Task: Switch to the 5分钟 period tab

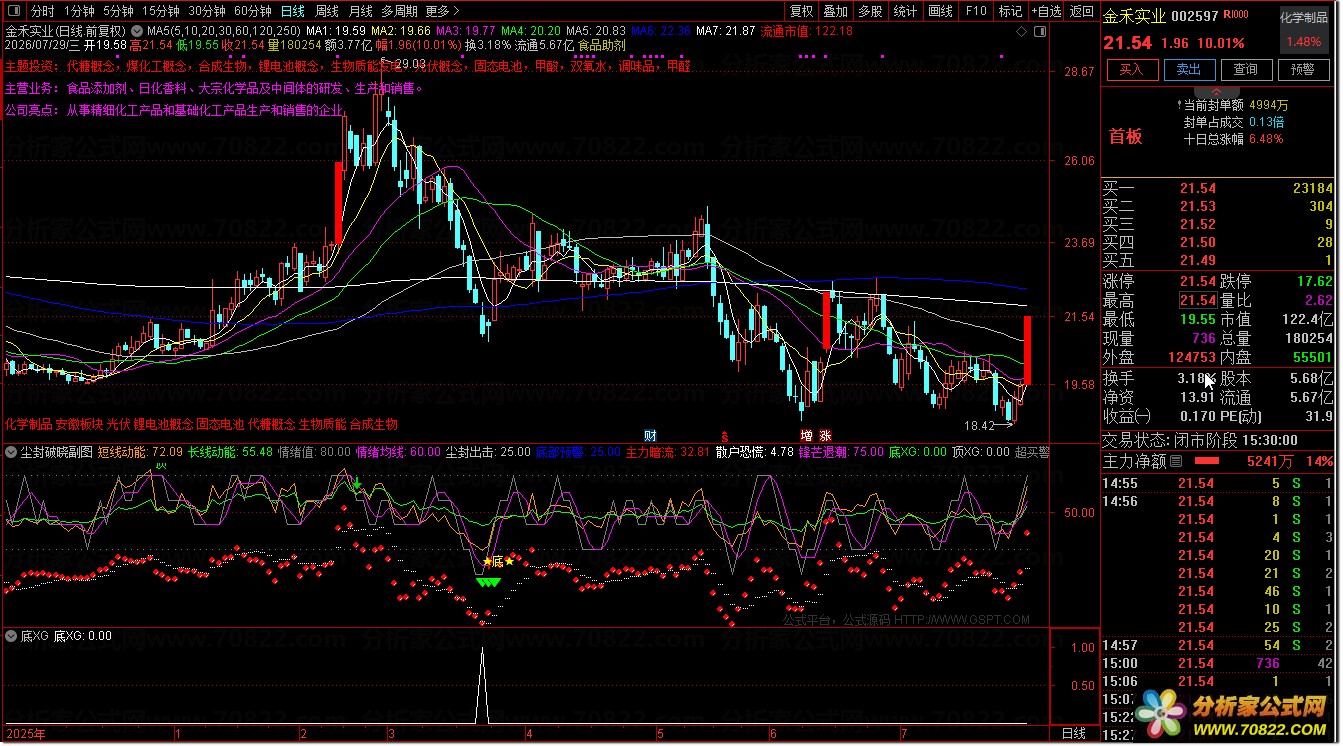Action: (x=118, y=11)
